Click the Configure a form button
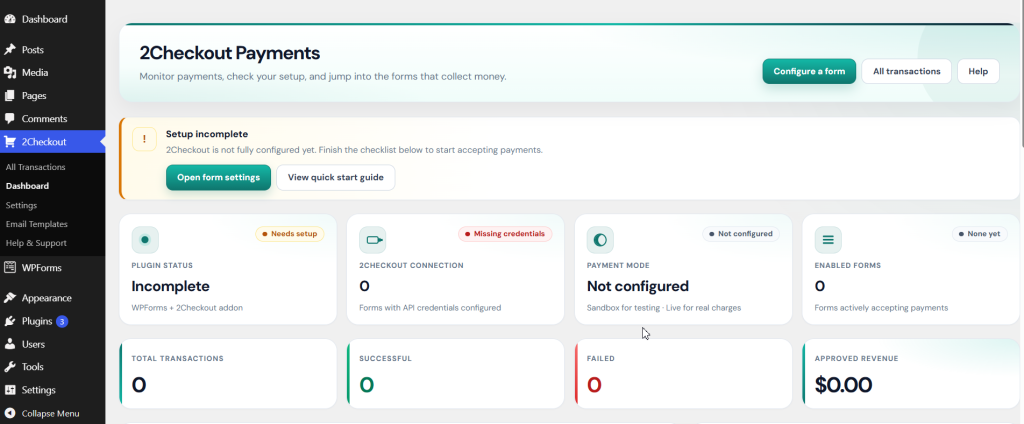 809,71
